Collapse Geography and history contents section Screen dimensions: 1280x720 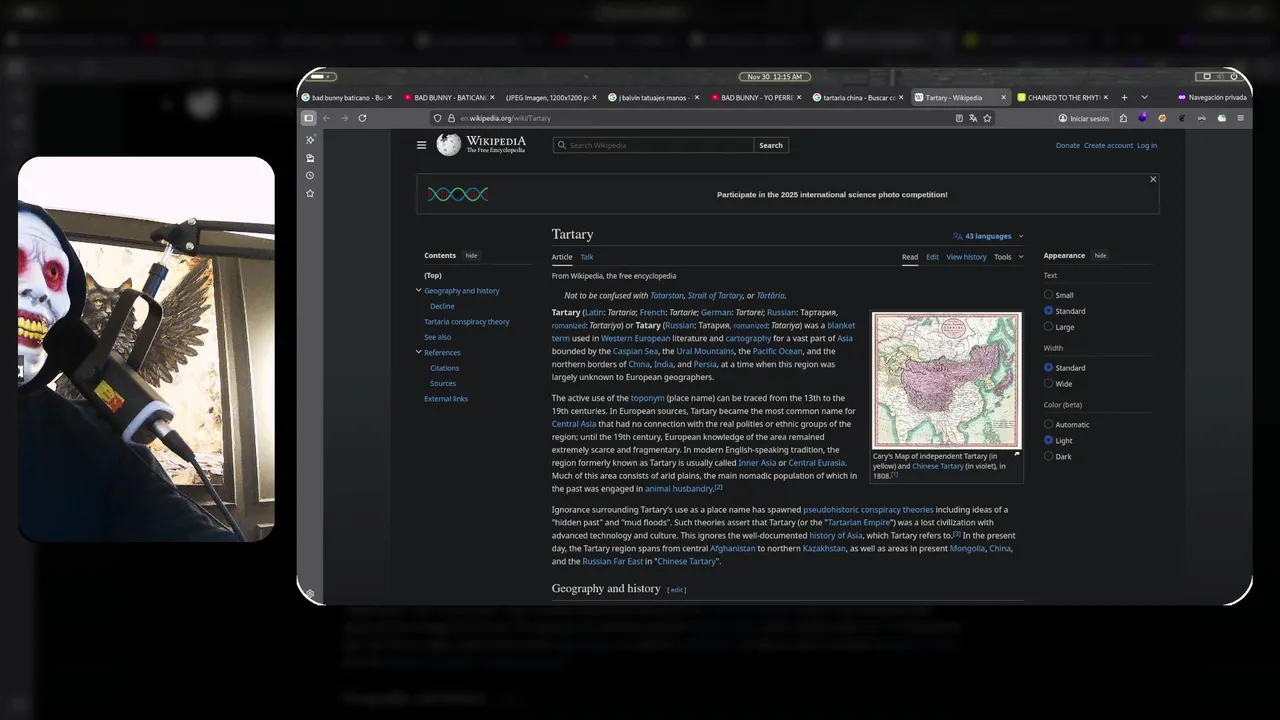coord(418,291)
